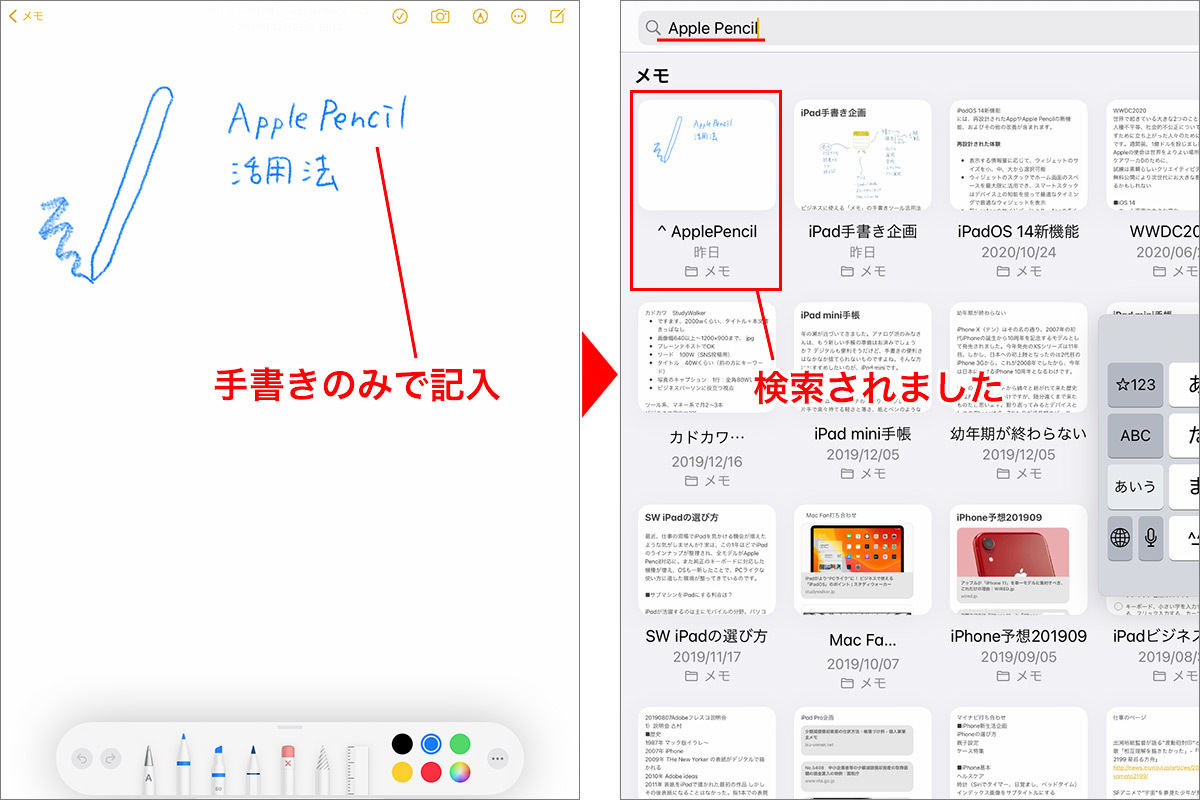Tap the magnifying glass search icon
1200x800 pixels.
coord(653,29)
